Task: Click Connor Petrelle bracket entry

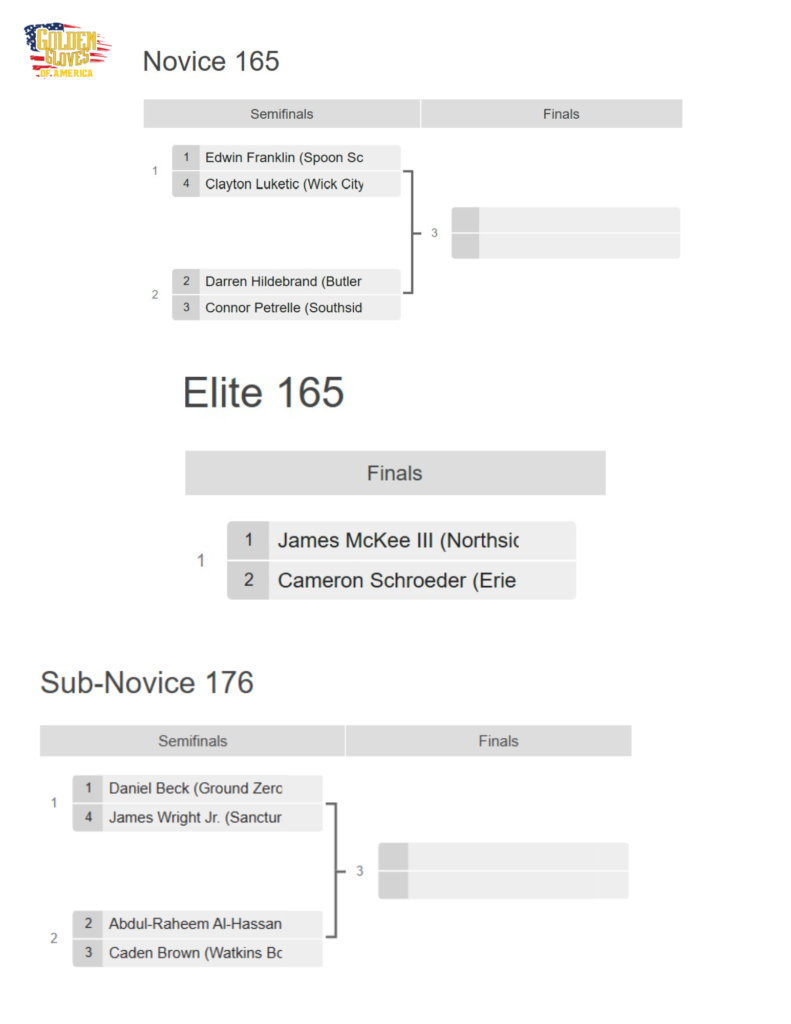Action: coord(285,308)
